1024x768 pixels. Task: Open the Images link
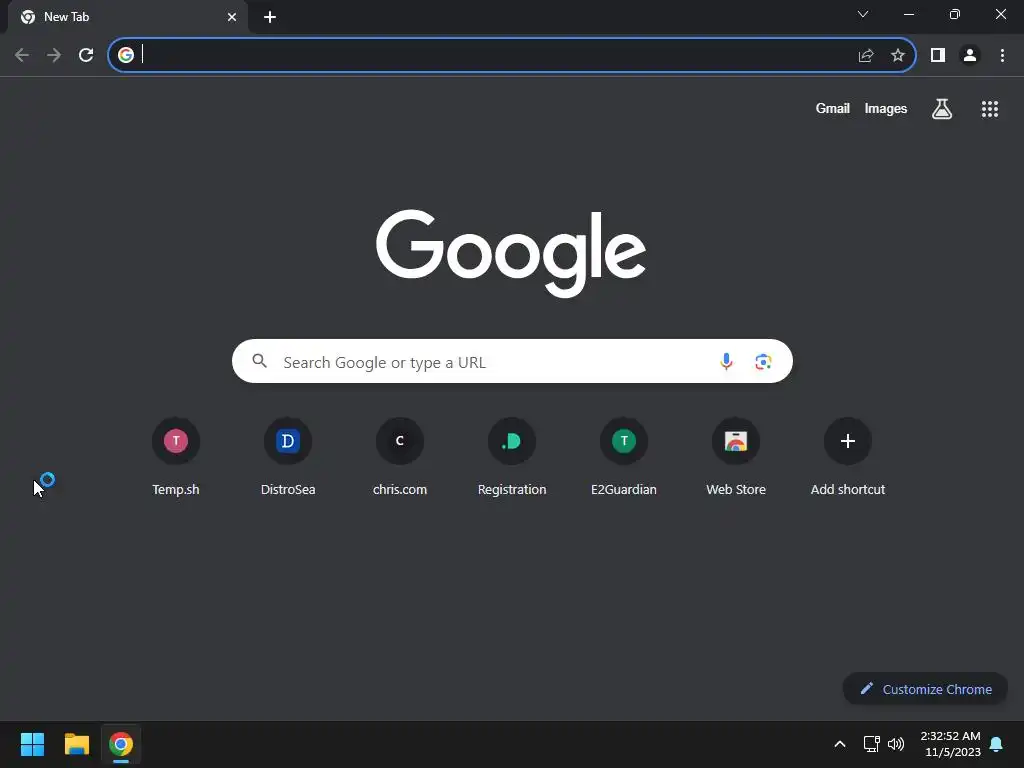[x=886, y=108]
